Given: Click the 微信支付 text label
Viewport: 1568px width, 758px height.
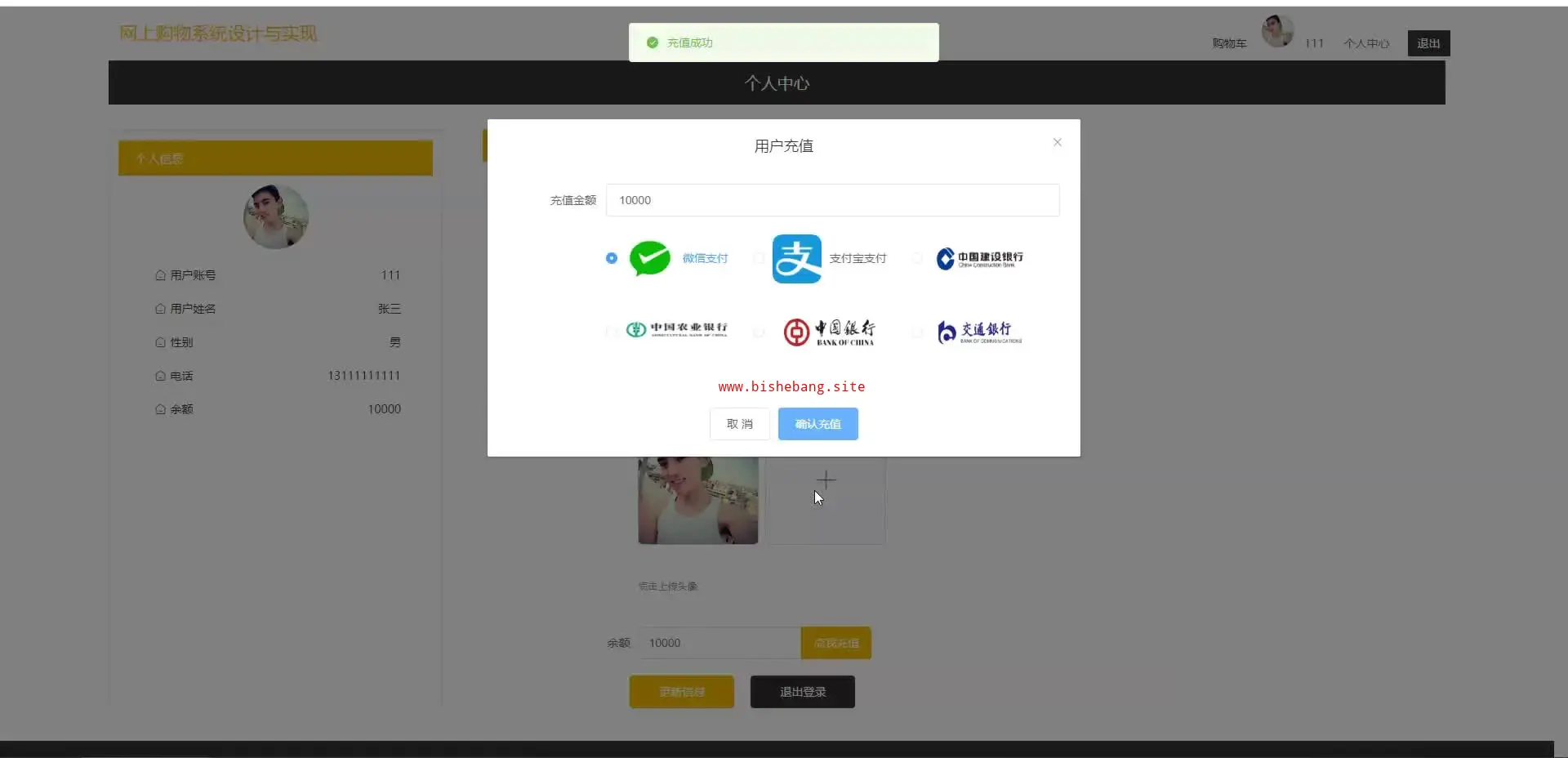Looking at the screenshot, I should pos(705,258).
